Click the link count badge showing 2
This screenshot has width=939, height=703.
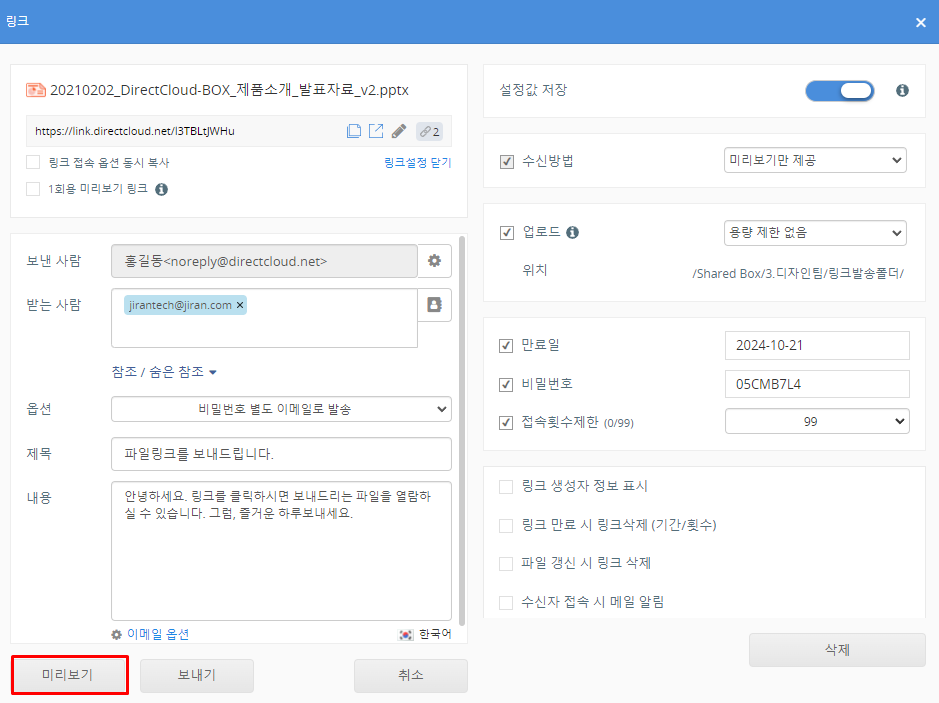tap(429, 131)
